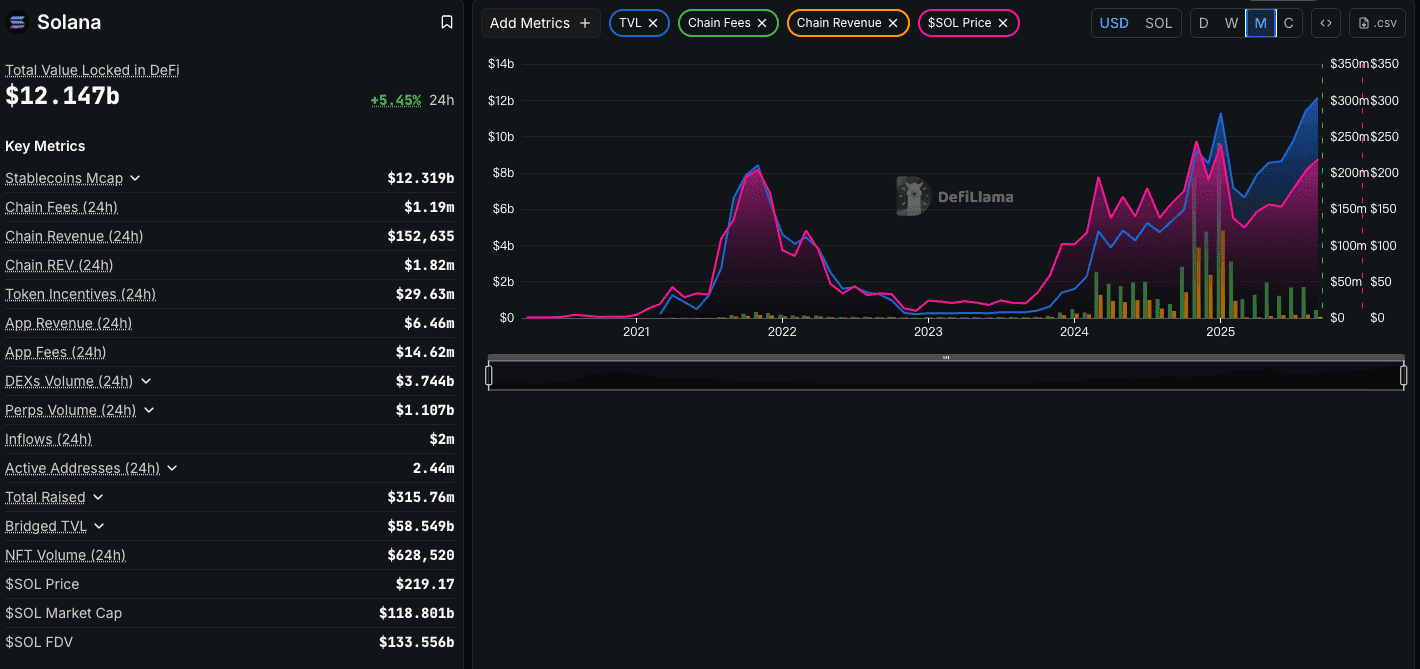
Task: Select the Cumulative (C) chart tab
Action: coord(1289,23)
